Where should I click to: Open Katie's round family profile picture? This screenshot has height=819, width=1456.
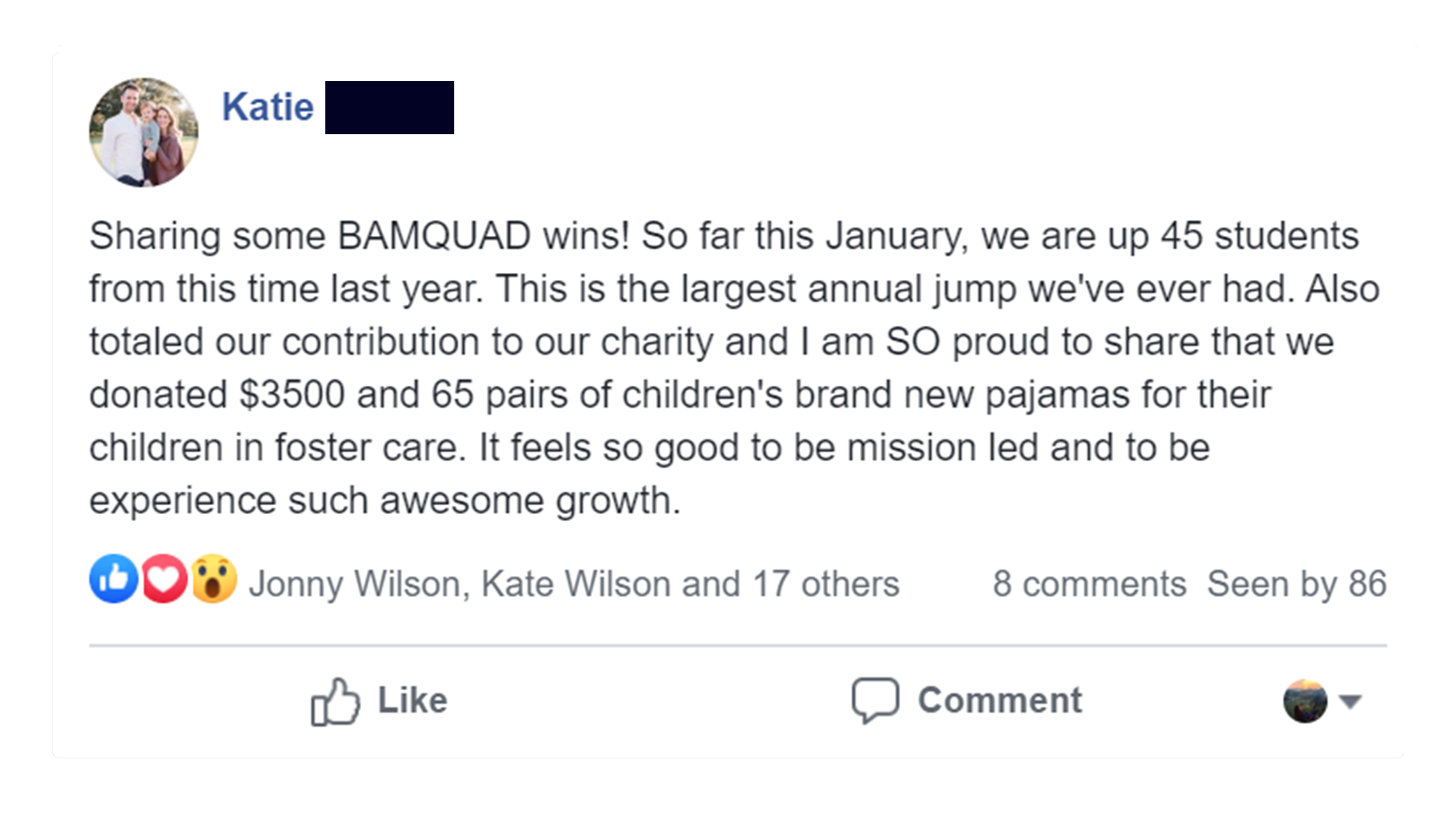pos(143,132)
